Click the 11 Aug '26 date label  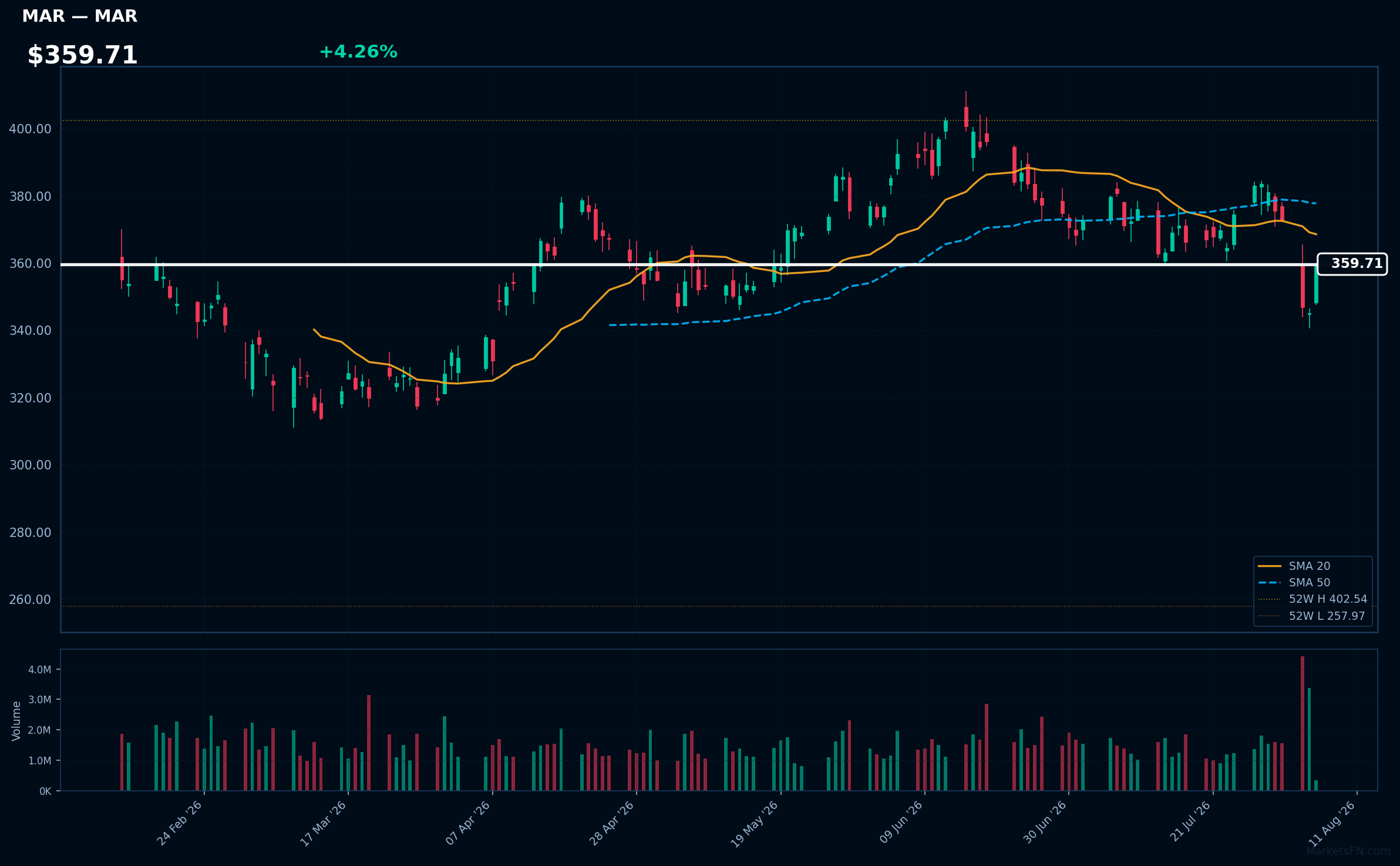(1332, 824)
